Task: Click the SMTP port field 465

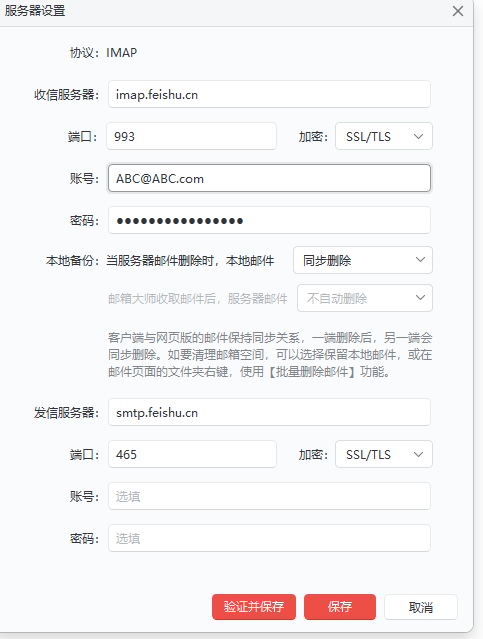Action: coord(192,454)
